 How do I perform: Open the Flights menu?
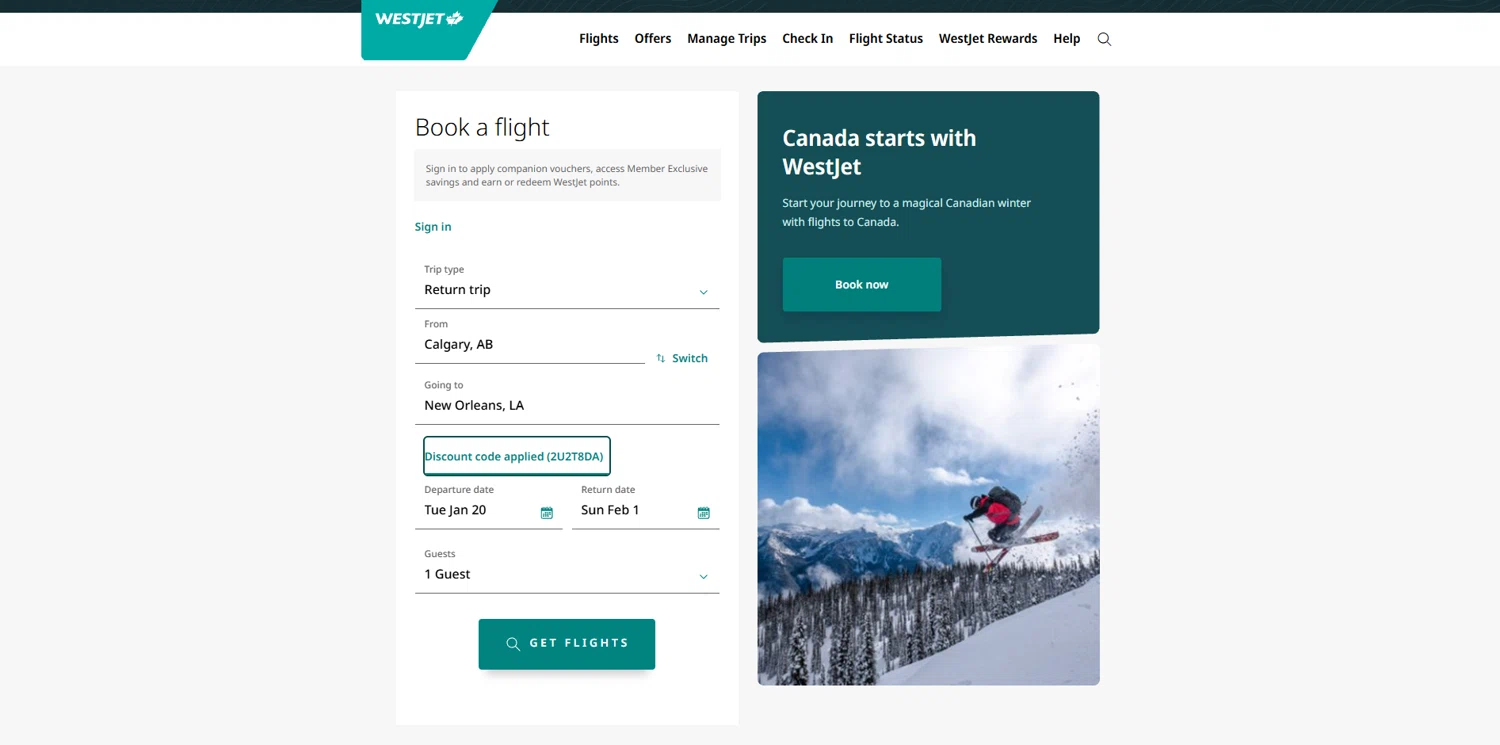[598, 39]
